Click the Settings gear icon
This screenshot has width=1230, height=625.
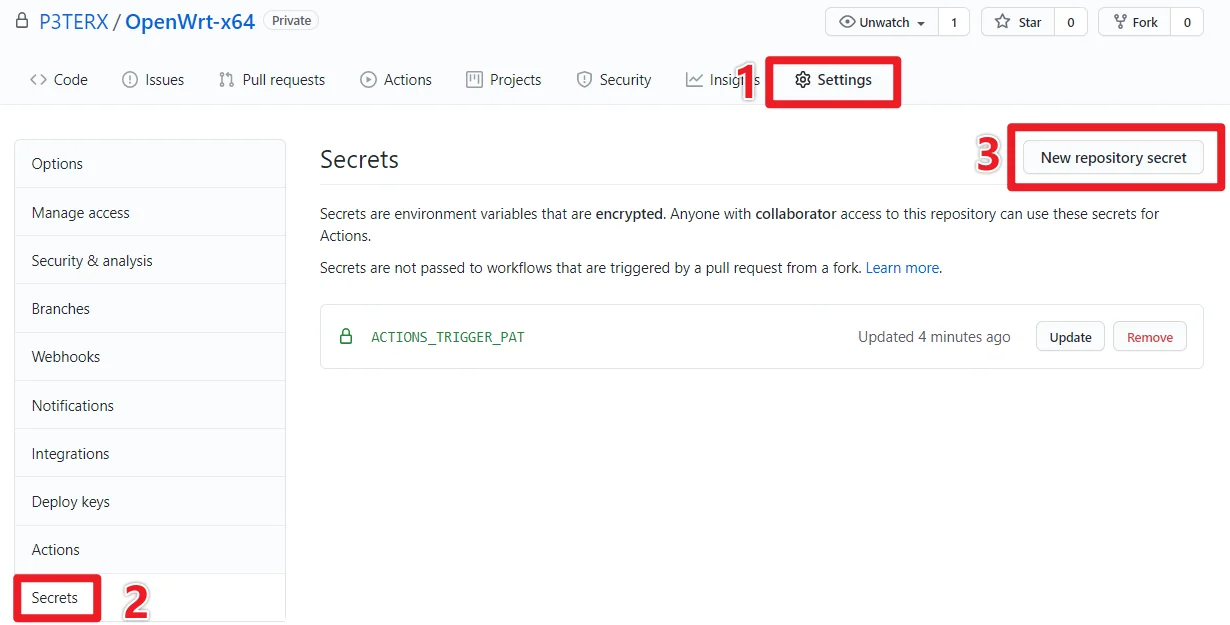tap(802, 80)
